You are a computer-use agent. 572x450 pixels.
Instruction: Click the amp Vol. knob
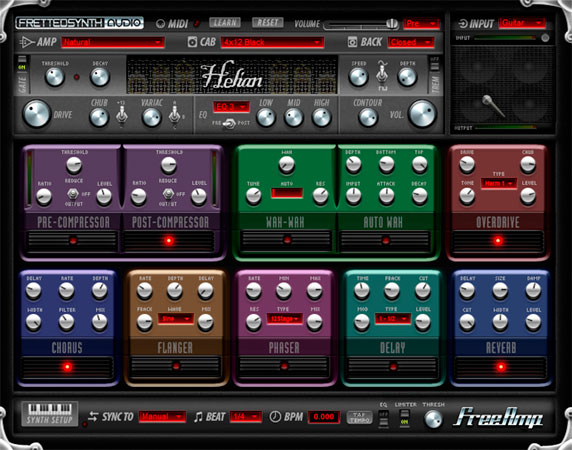(x=422, y=114)
